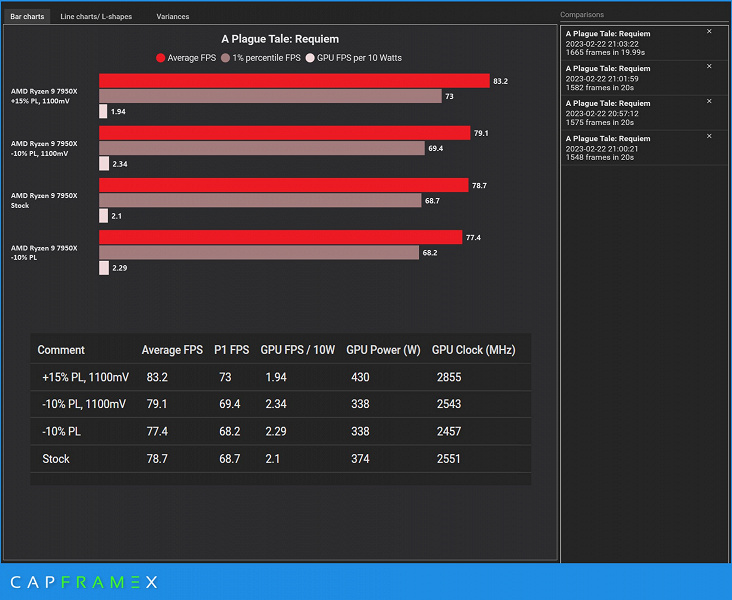Click the 69.4 percentile FPS bar
The width and height of the screenshot is (732, 600).
coord(262,148)
